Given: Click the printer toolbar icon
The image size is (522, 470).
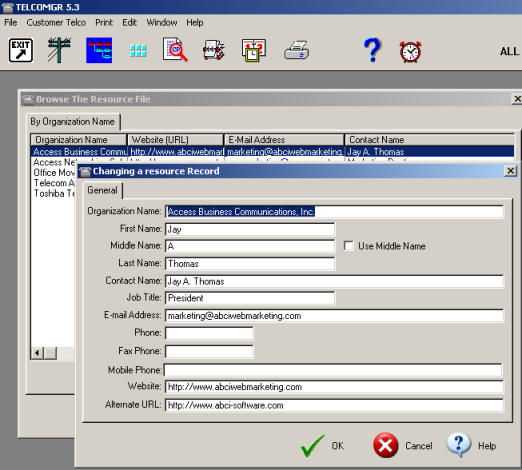Looking at the screenshot, I should pyautogui.click(x=297, y=50).
